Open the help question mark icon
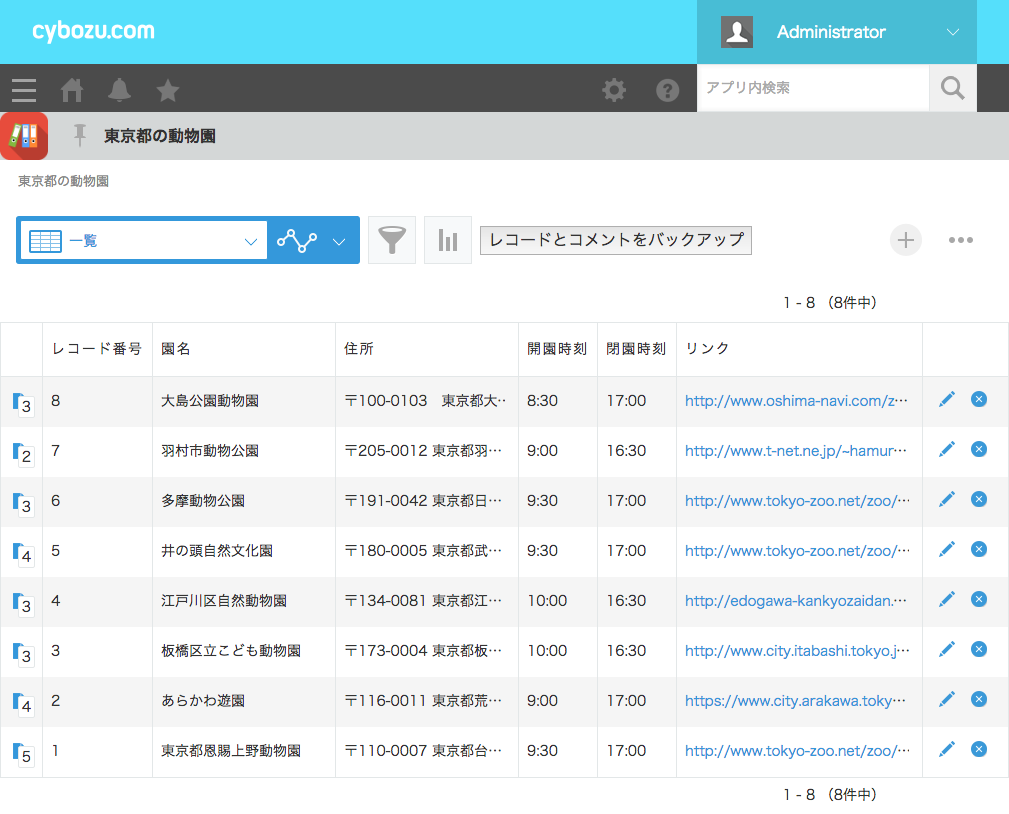This screenshot has height=814, width=1009. (x=667, y=90)
